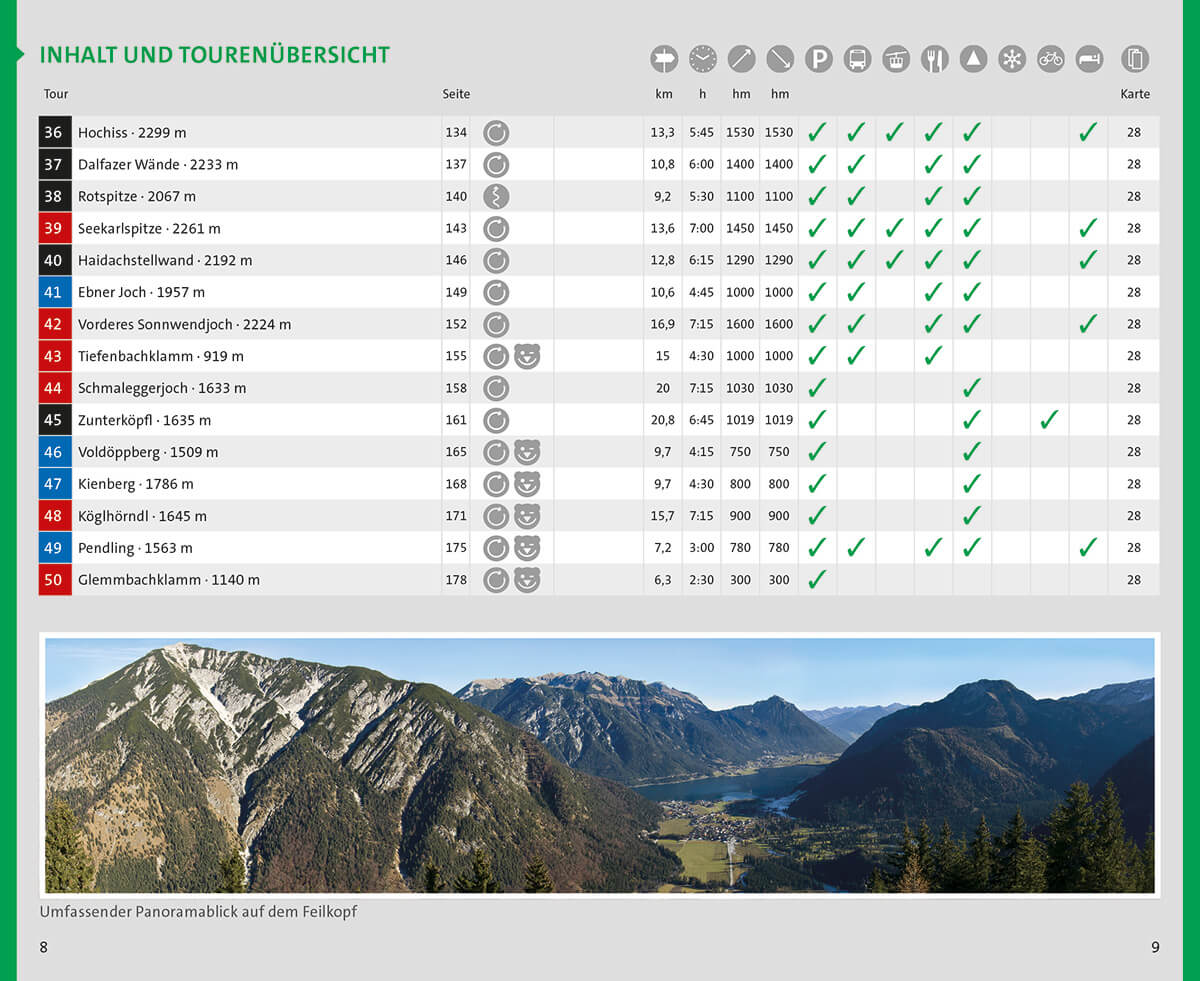Click the blue tour number 41 badge
Viewport: 1200px width, 981px height.
tap(55, 292)
